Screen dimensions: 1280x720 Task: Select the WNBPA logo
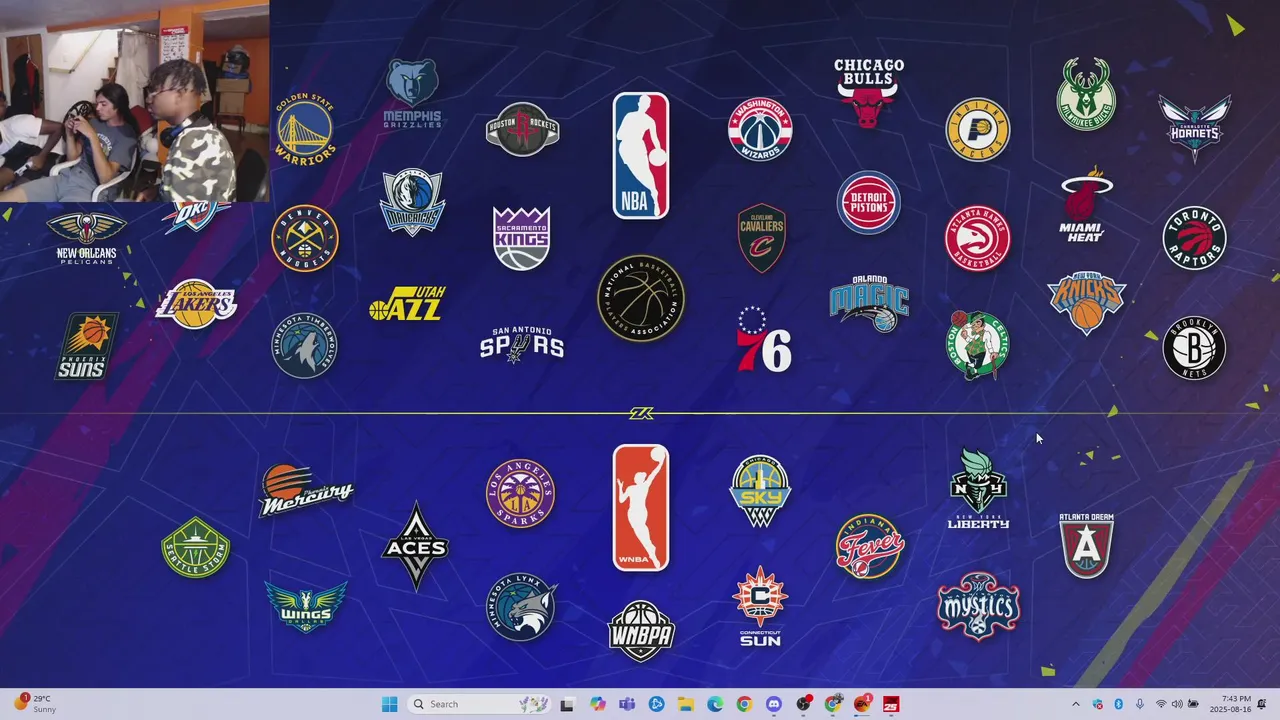tap(641, 631)
